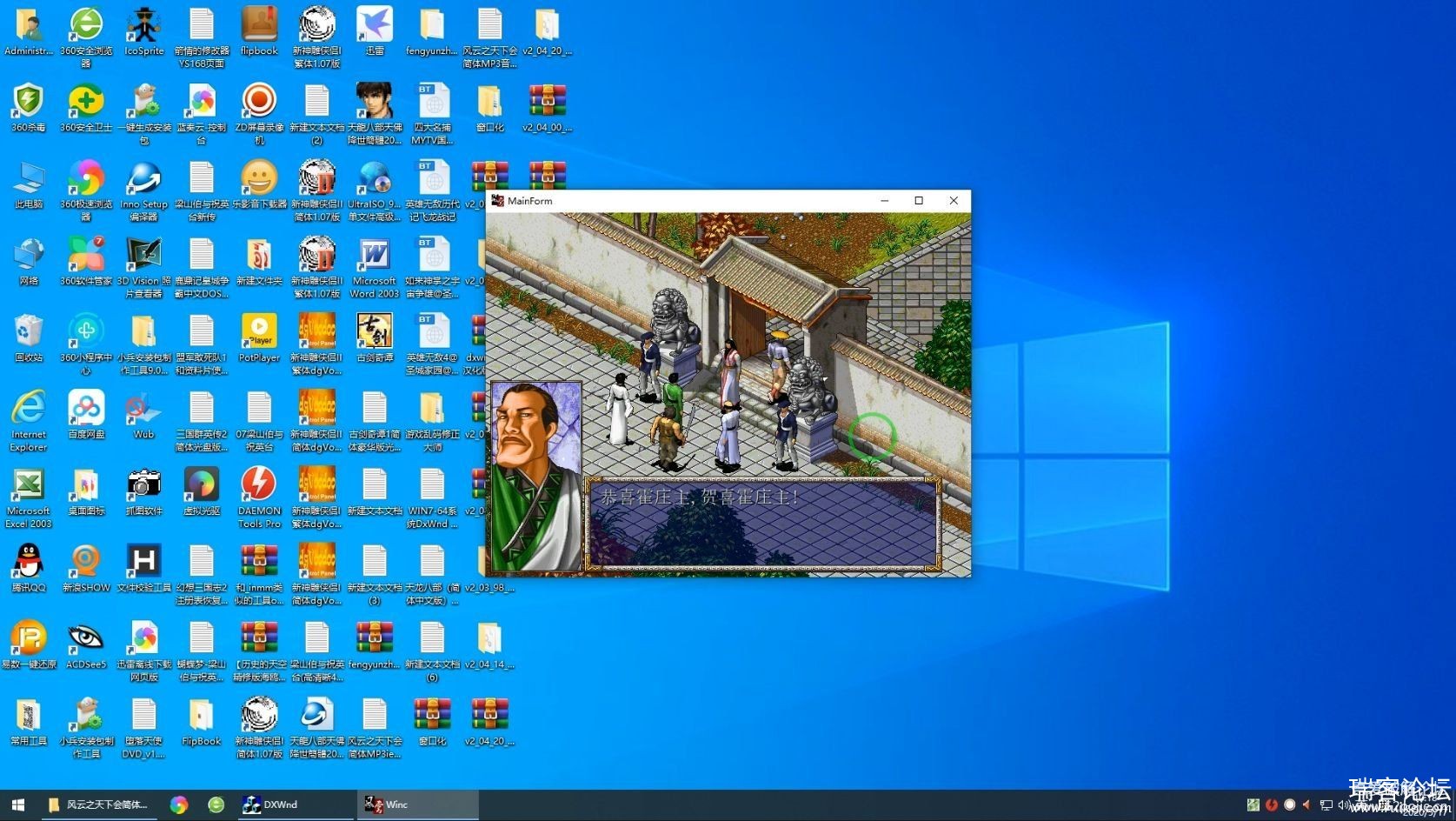Screen dimensions: 1456x821
Task: Select the 腾讯QQ penguin icon
Action: tap(29, 567)
